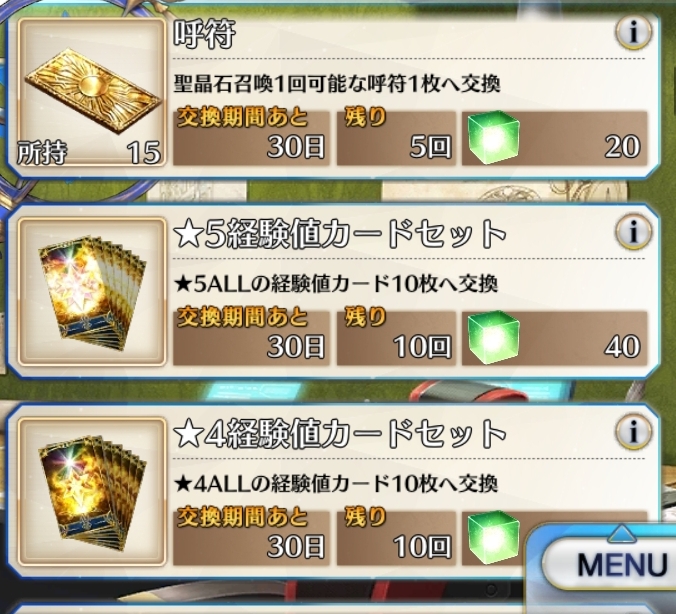This screenshot has width=676, height=614.
Task: Open info for 呼符 summon ticket
Action: (633, 32)
